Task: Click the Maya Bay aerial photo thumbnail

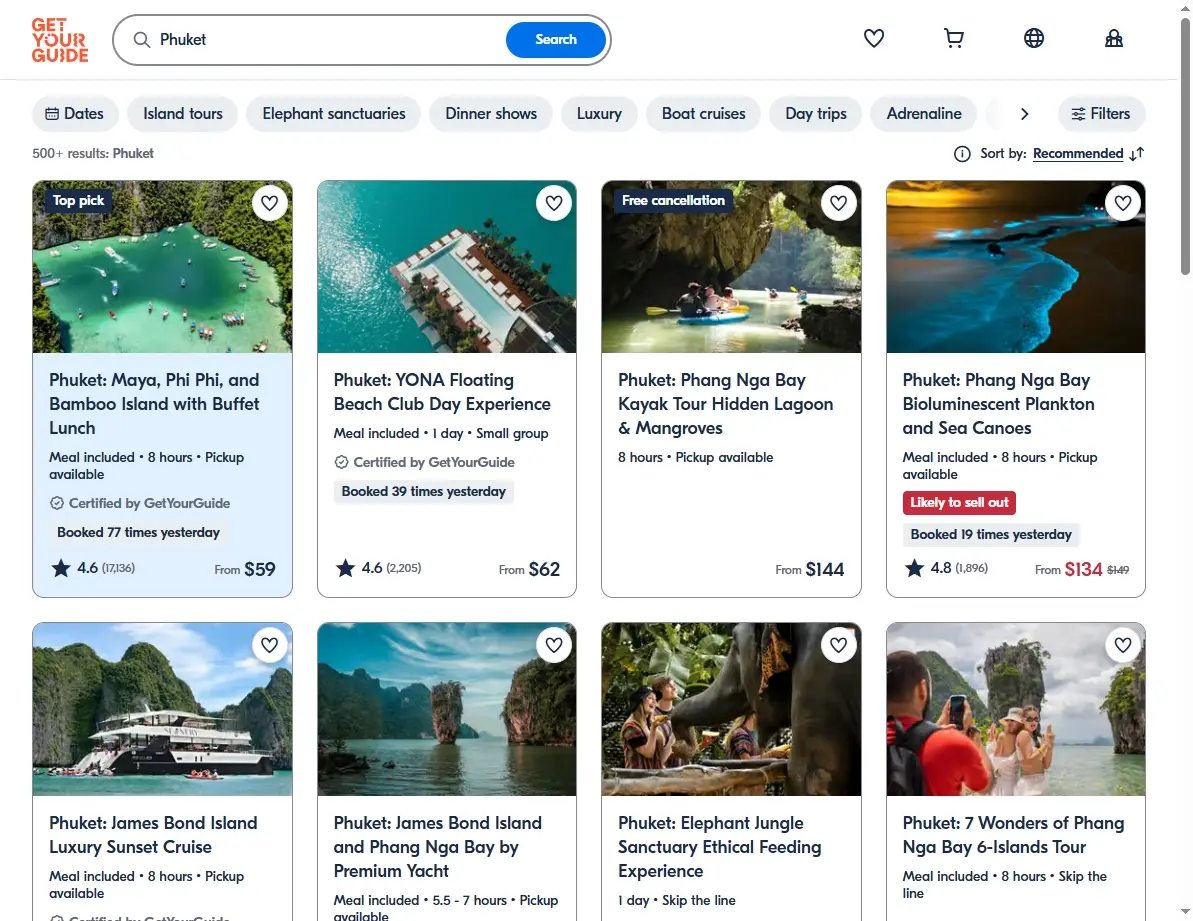Action: point(162,267)
